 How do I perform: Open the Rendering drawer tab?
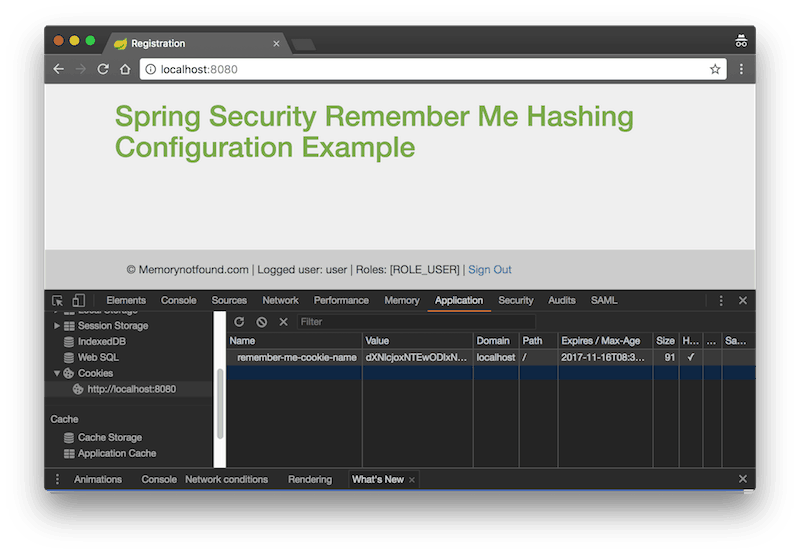310,480
